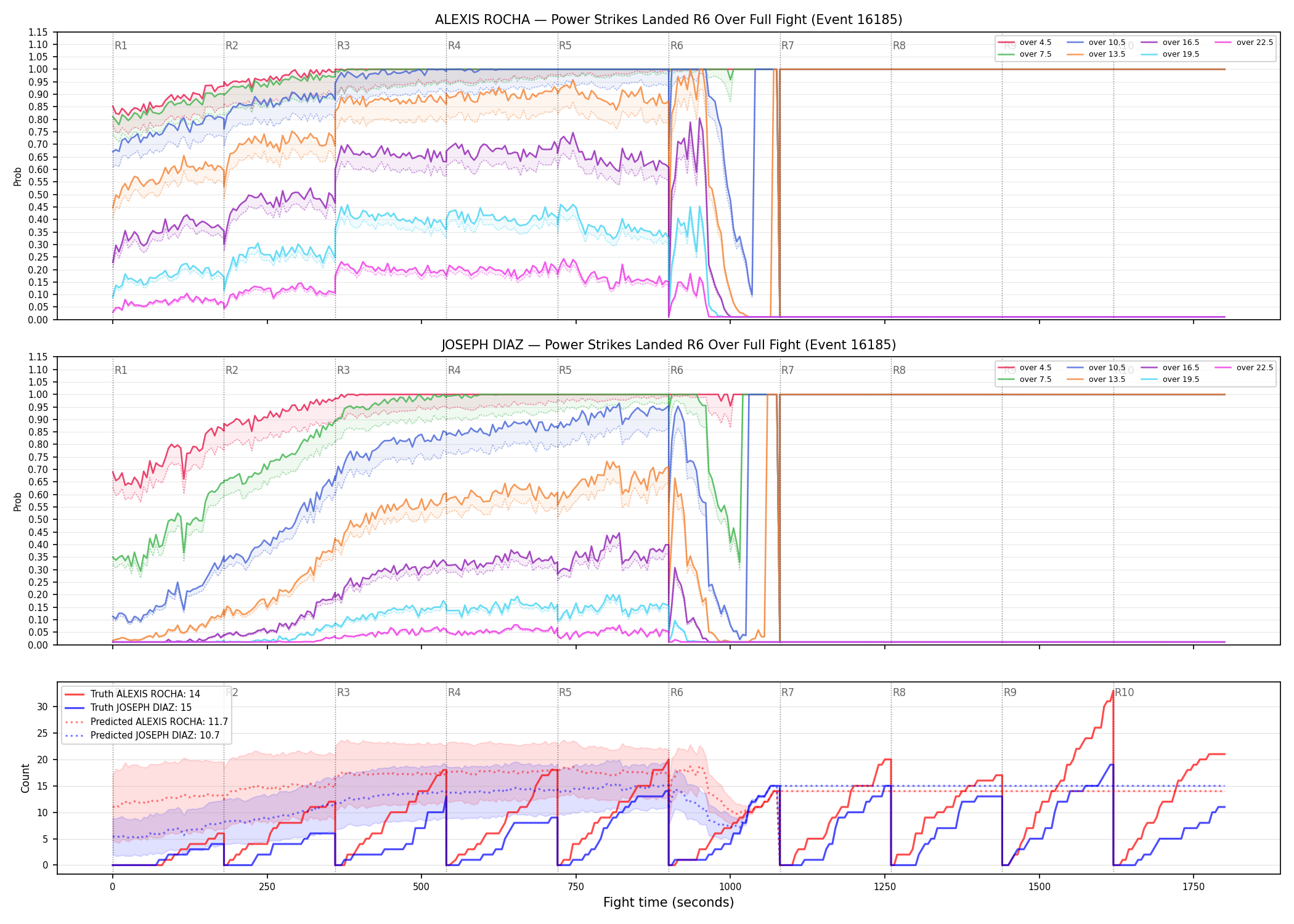The image size is (1294, 924).
Task: Click the R3 round label in Joseph Diaz chart
Action: [343, 370]
